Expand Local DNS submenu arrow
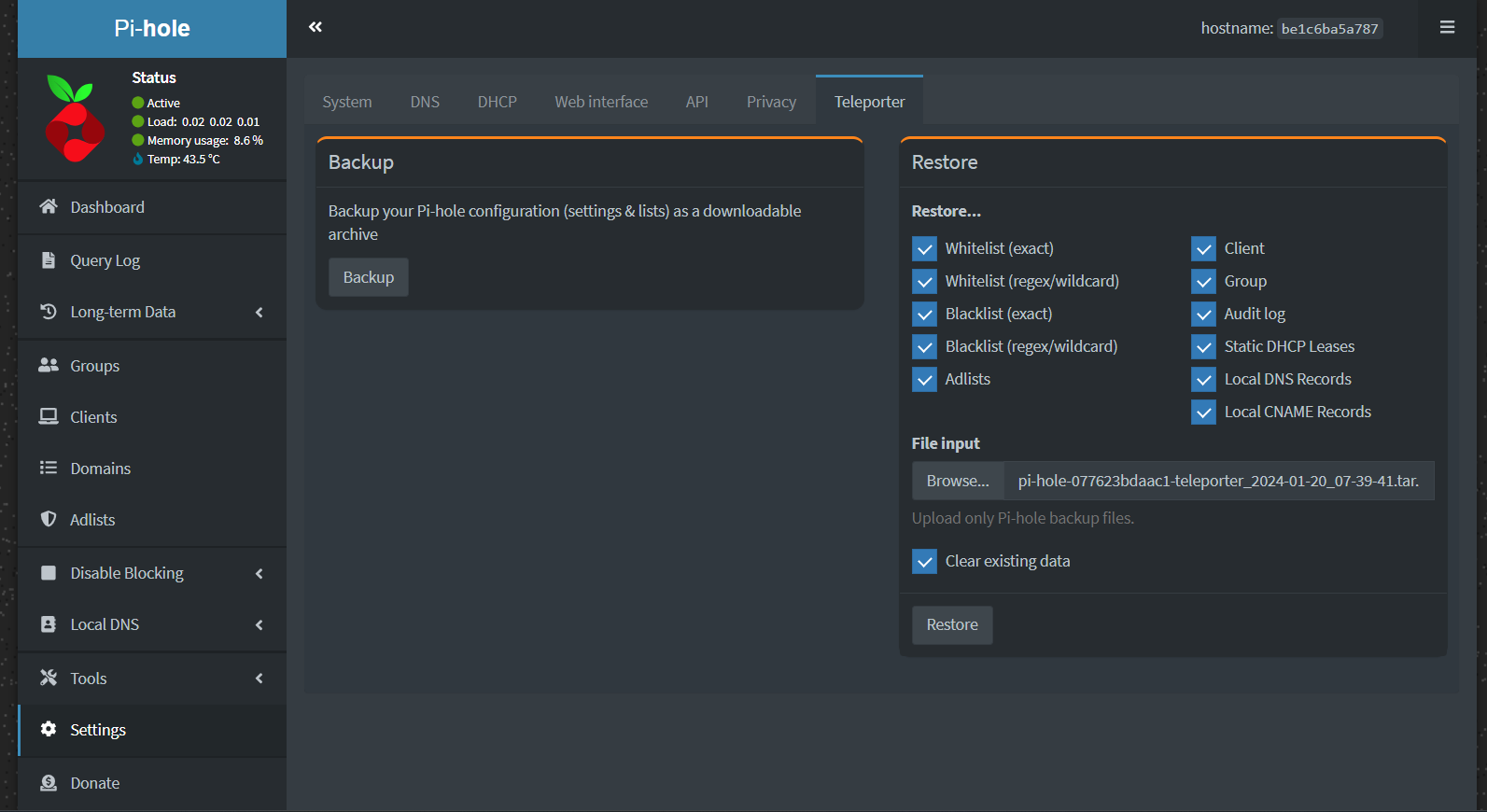 (x=260, y=624)
